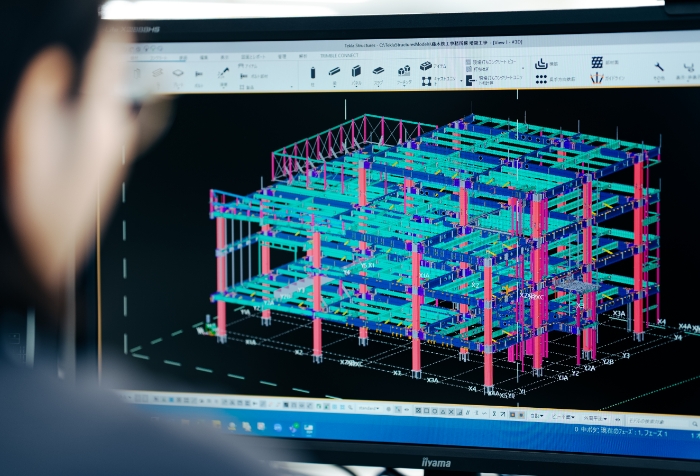Click the search field at bottom right
This screenshot has height=476, width=700.
coord(655,420)
